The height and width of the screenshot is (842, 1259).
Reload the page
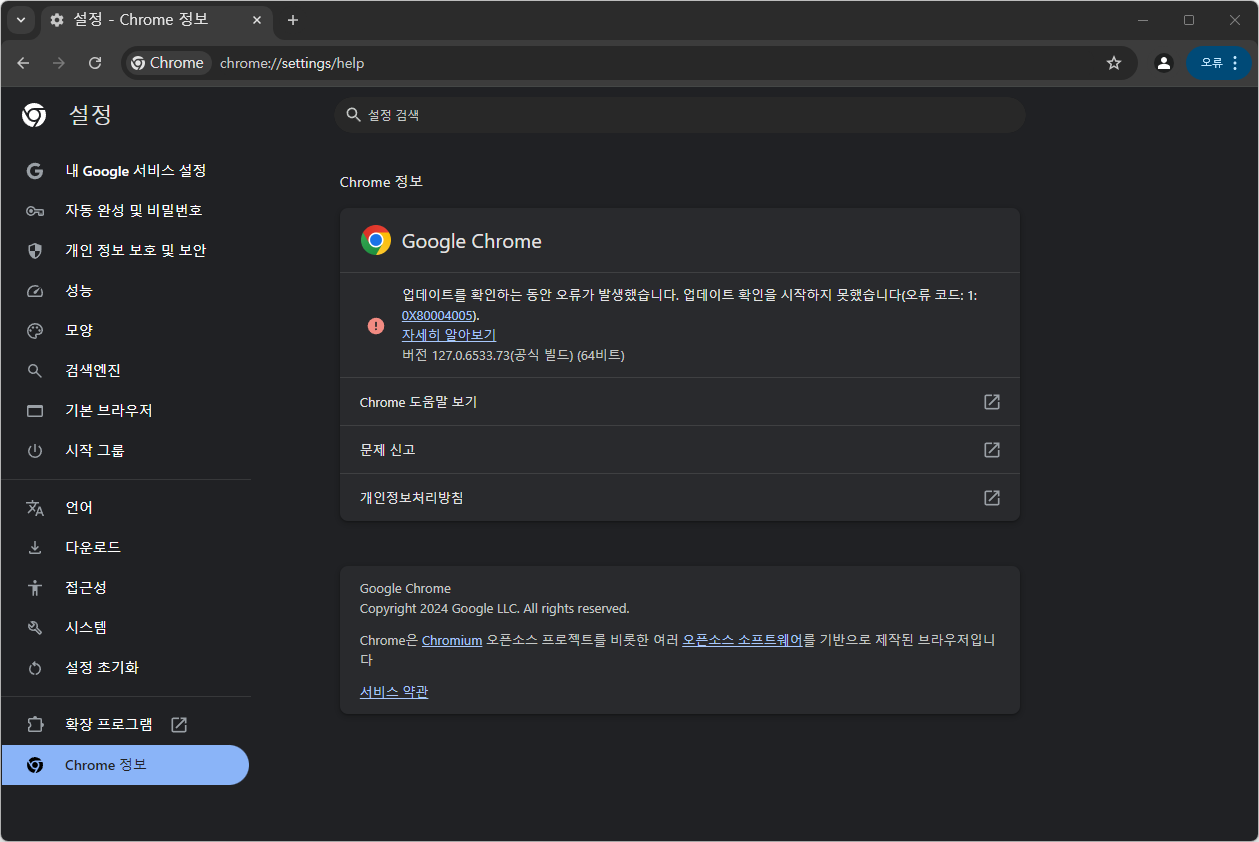95,63
